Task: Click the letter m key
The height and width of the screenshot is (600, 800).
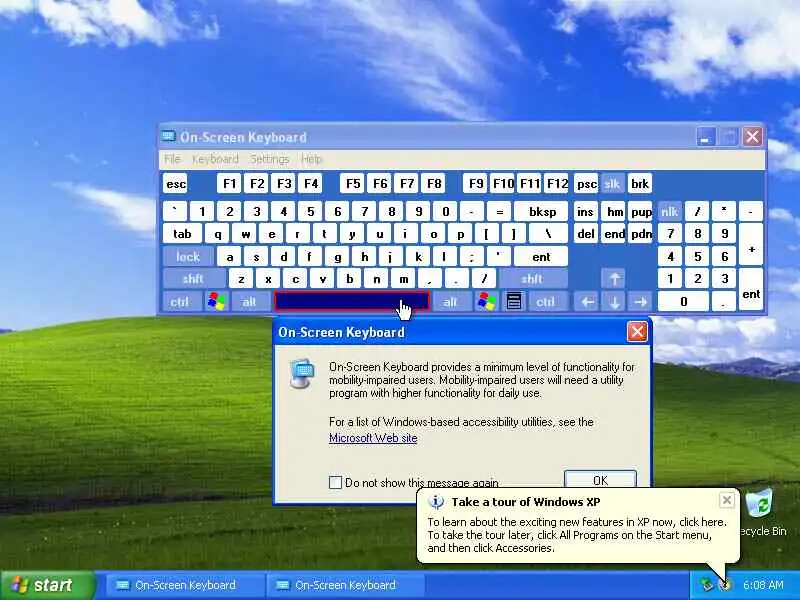Action: [403, 279]
